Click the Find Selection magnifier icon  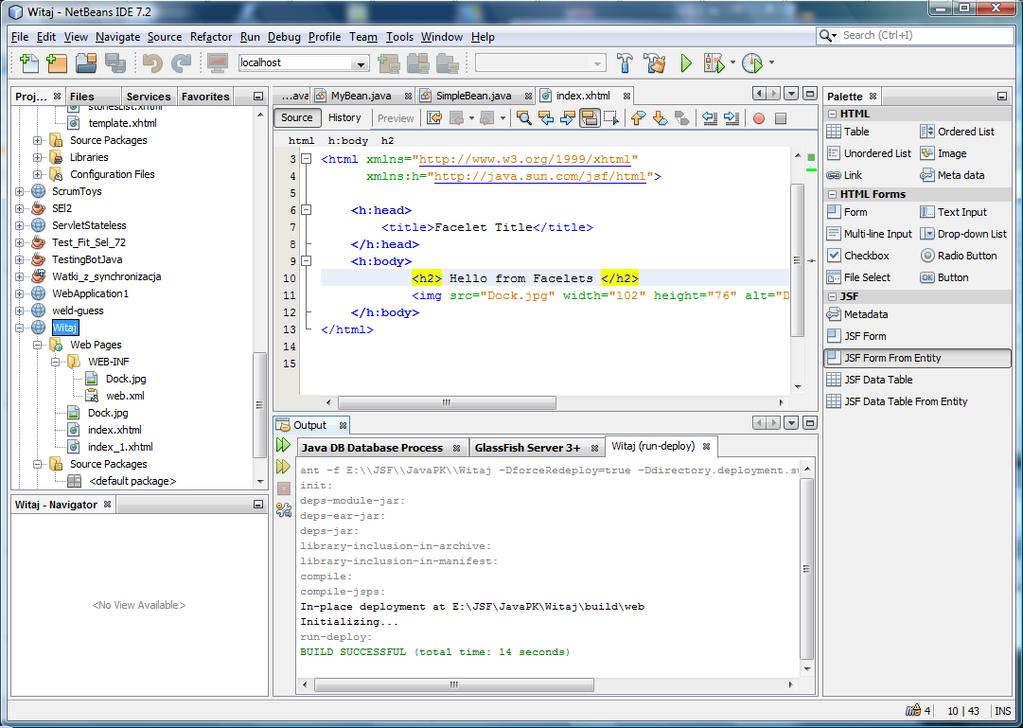523,118
